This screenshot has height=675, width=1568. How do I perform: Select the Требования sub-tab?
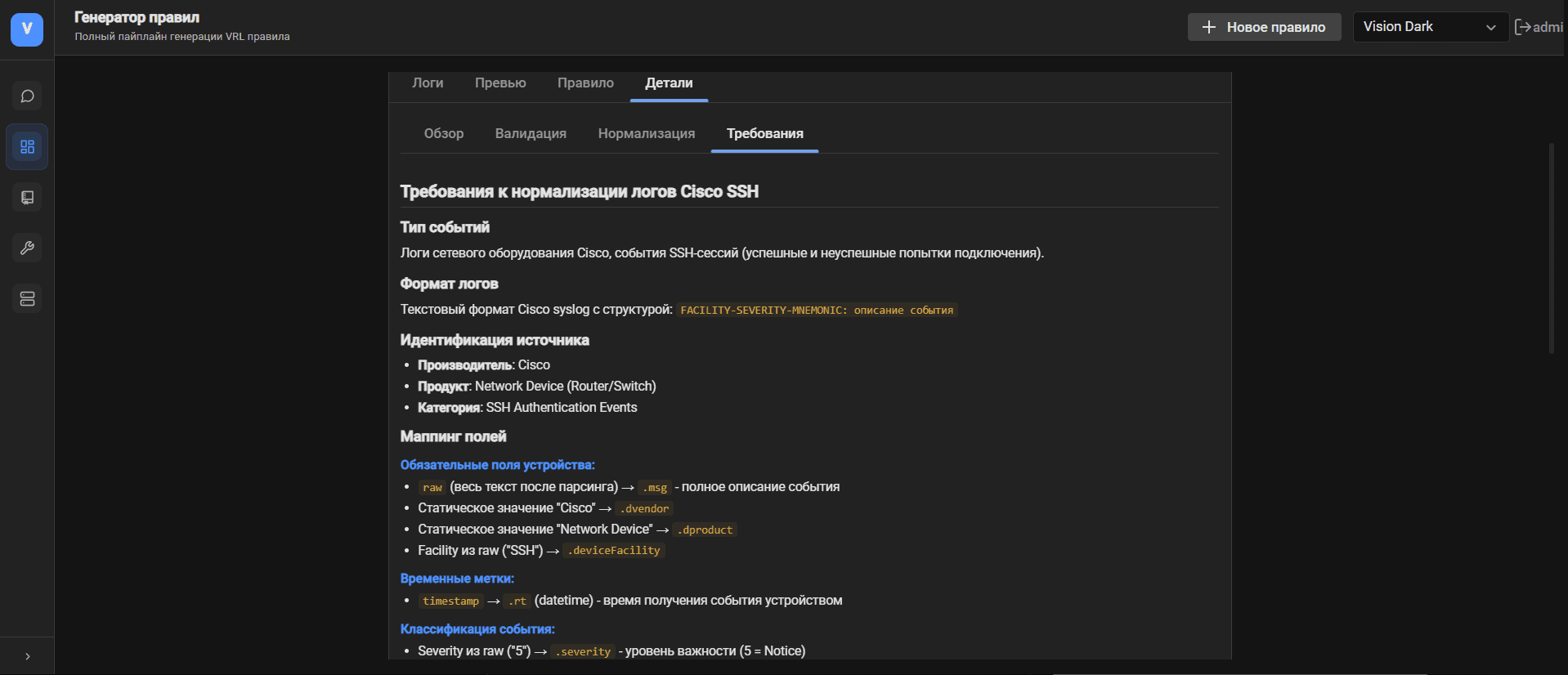pyautogui.click(x=764, y=134)
